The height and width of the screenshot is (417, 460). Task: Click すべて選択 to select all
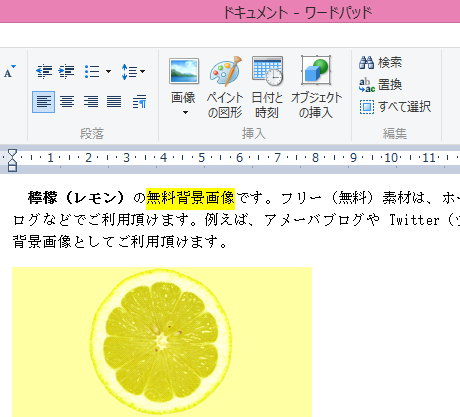click(x=395, y=107)
